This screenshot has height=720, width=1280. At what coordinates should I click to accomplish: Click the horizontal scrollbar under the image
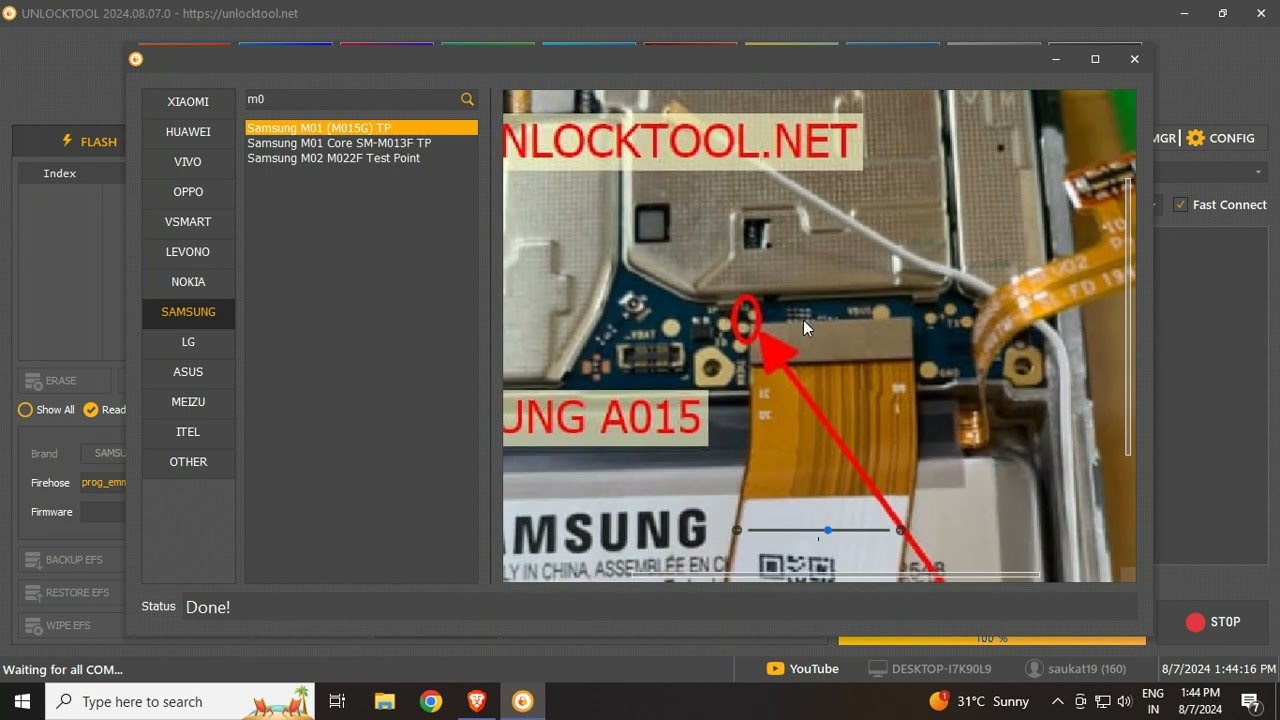(x=835, y=575)
